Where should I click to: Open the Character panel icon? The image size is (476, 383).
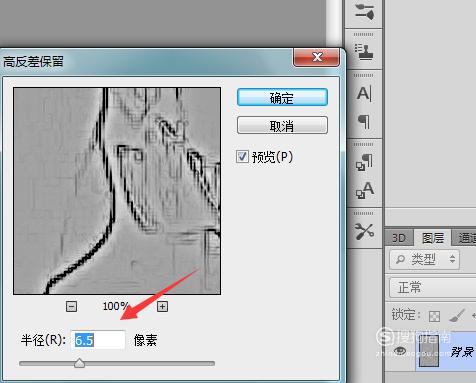coord(364,93)
